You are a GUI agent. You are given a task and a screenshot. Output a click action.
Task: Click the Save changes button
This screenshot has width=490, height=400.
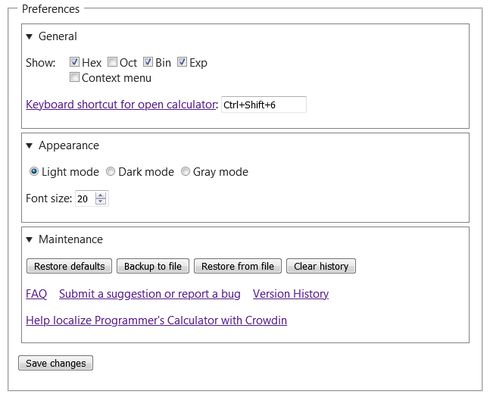coord(56,363)
